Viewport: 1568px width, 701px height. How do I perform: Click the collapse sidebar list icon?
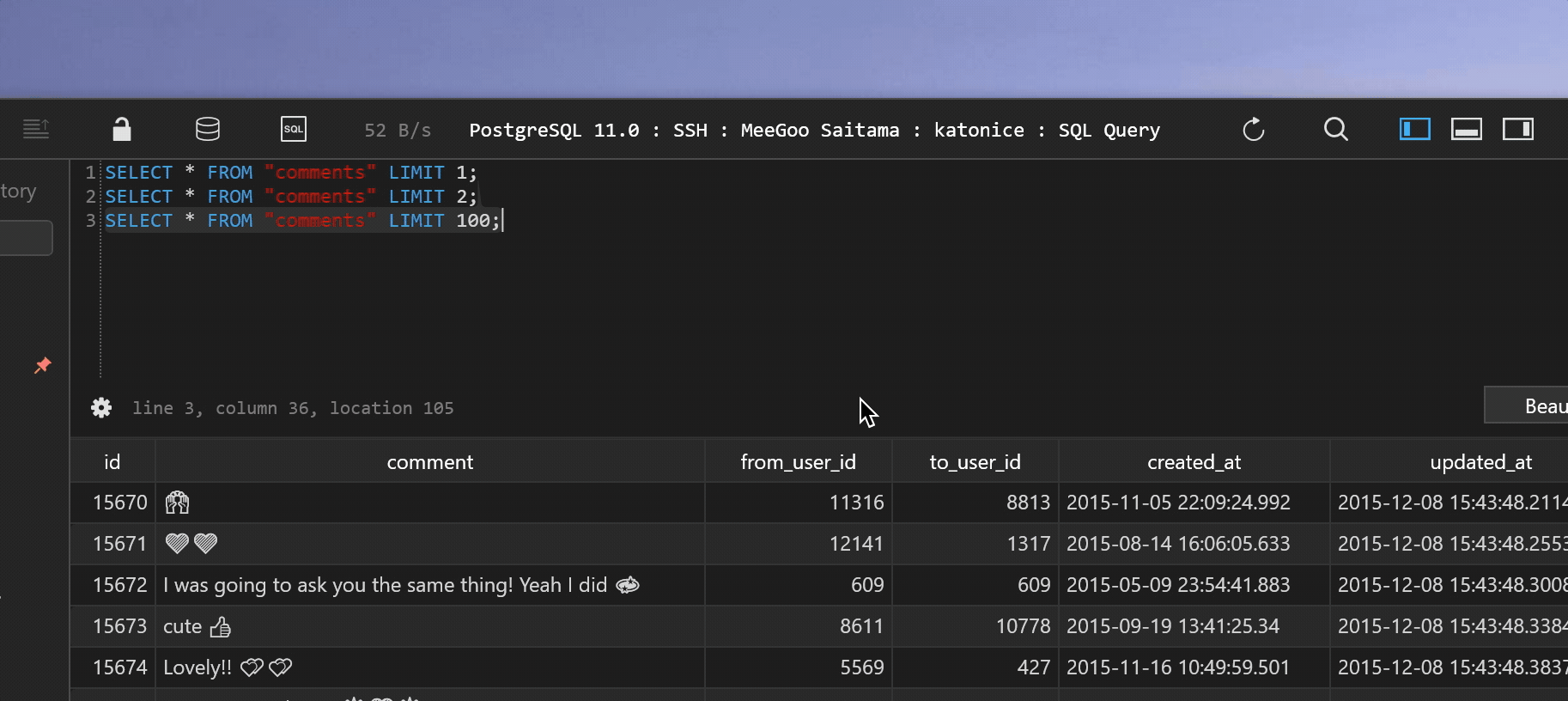point(36,130)
